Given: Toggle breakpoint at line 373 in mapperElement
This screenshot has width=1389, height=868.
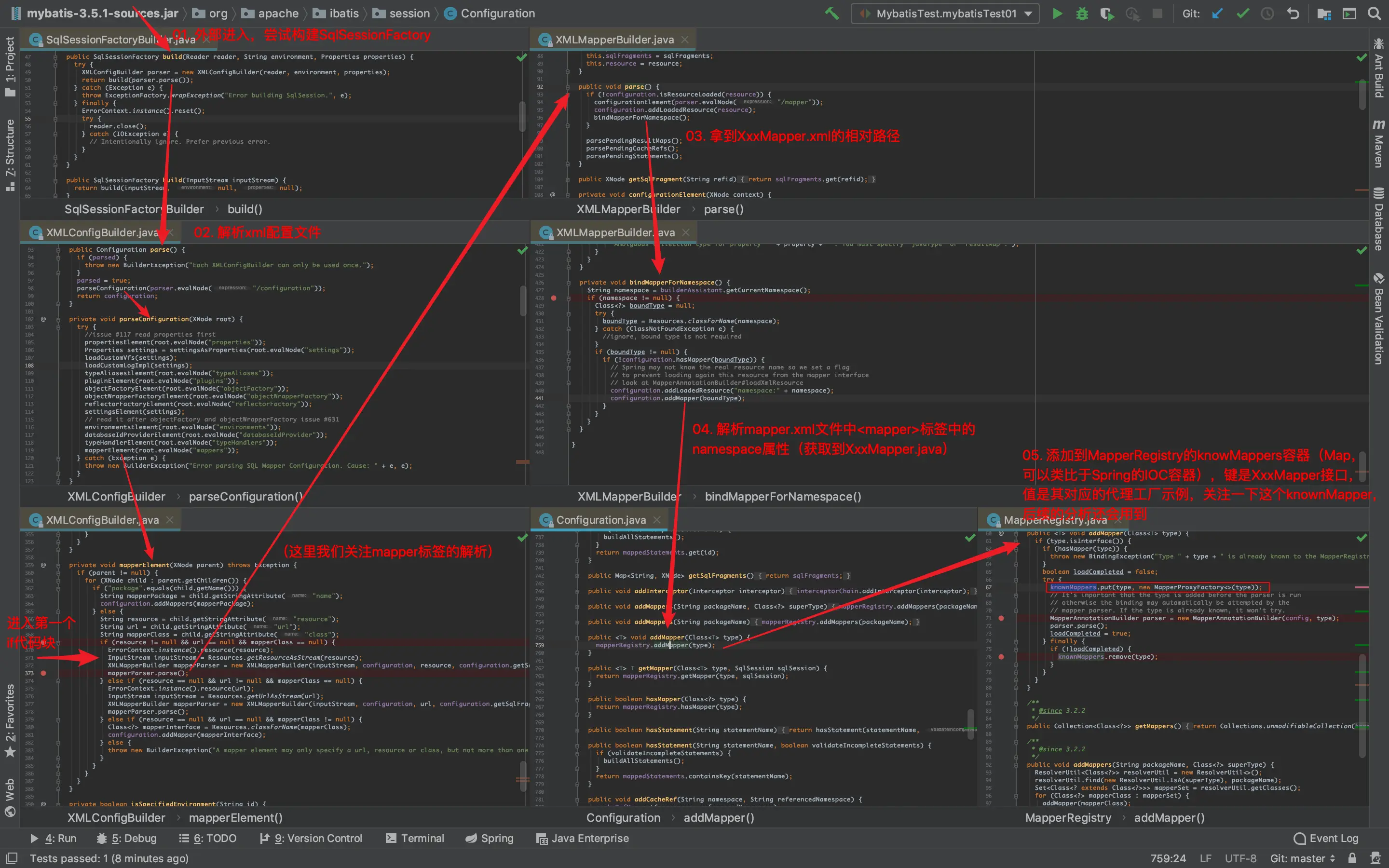Looking at the screenshot, I should click(x=43, y=673).
